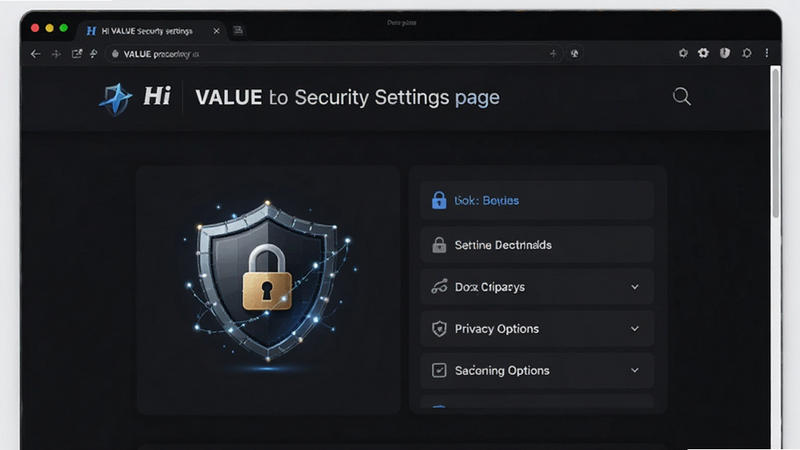Click the site info icon inside address bar
Image resolution: width=800 pixels, height=450 pixels.
(115, 54)
